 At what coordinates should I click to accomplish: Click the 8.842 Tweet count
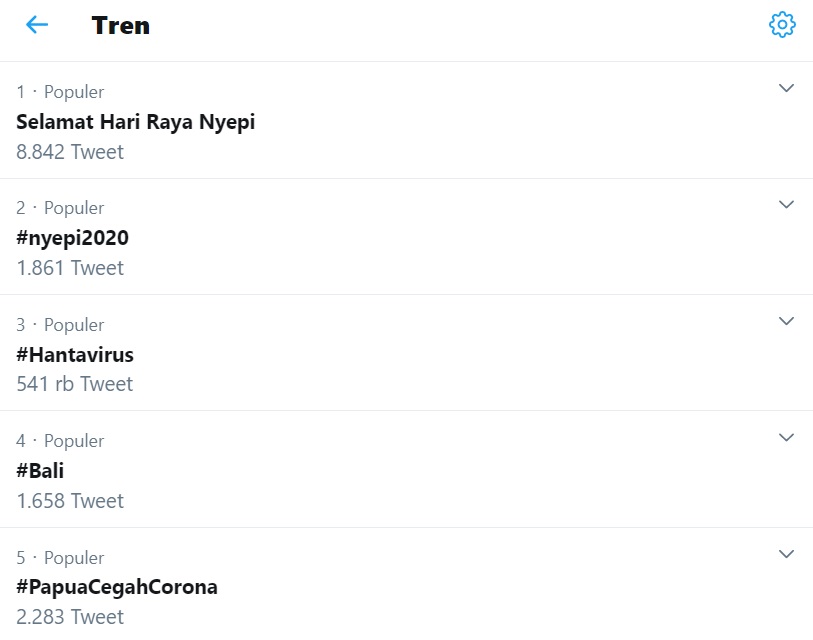70,152
